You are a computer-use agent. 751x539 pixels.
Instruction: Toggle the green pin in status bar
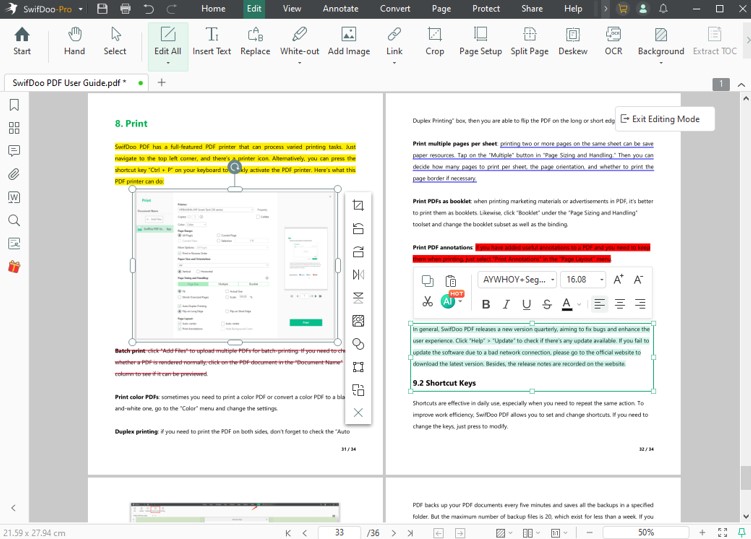[x=741, y=532]
